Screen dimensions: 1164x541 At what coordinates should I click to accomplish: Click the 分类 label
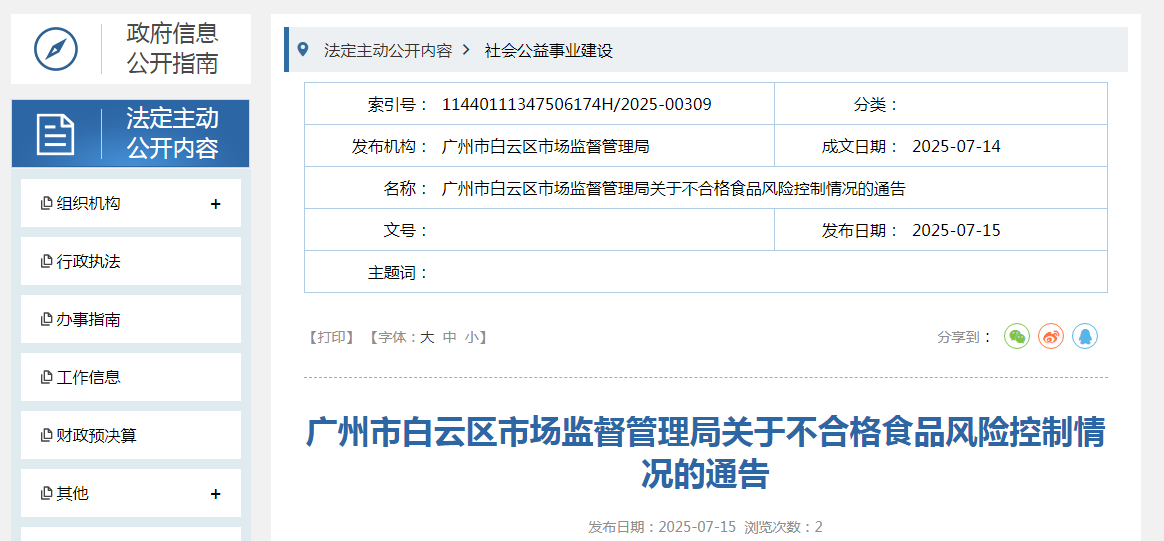(x=877, y=105)
